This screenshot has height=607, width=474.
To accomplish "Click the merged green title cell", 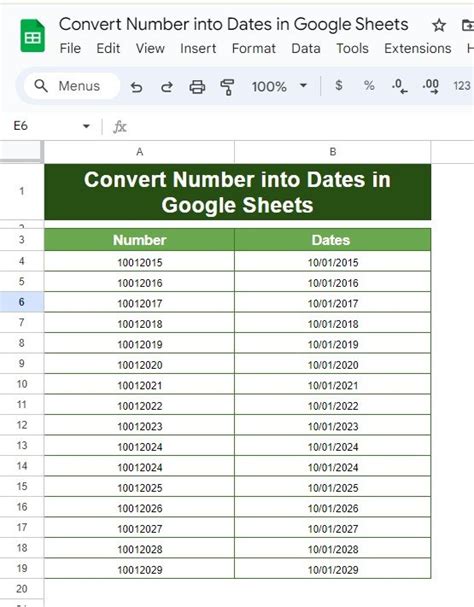I will (237, 192).
